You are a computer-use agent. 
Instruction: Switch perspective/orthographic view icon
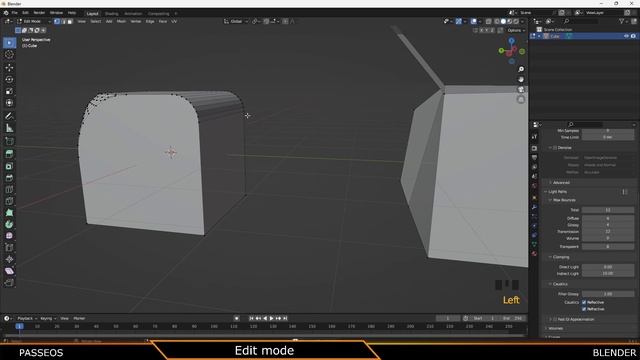point(521,100)
